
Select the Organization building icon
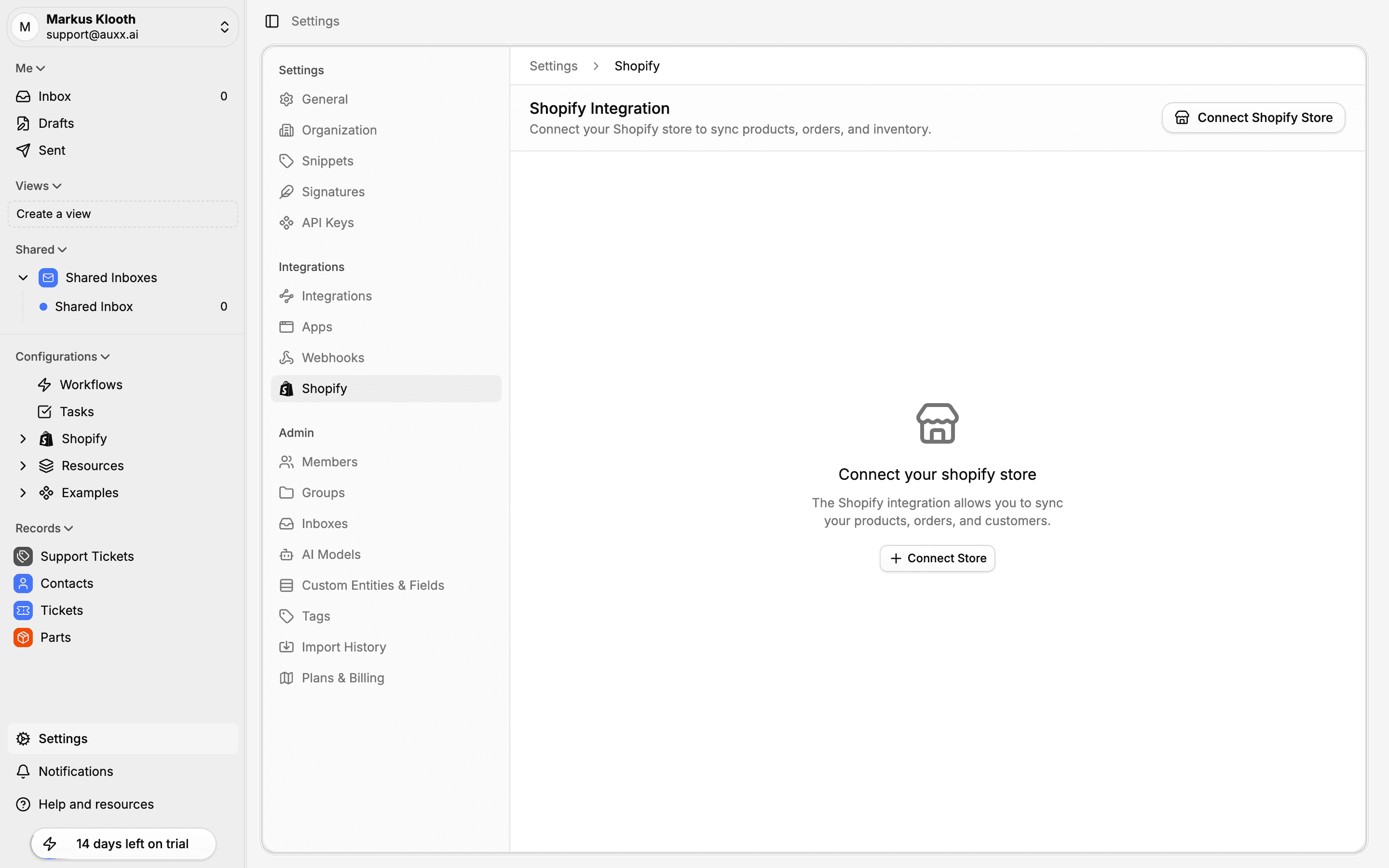click(x=286, y=130)
